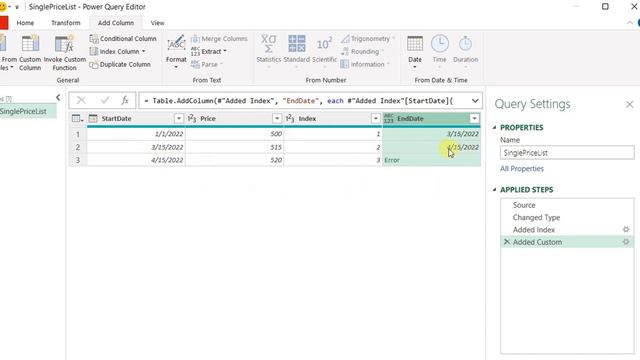The width and height of the screenshot is (640, 360).
Task: Switch to the Transform tab
Action: point(66,23)
